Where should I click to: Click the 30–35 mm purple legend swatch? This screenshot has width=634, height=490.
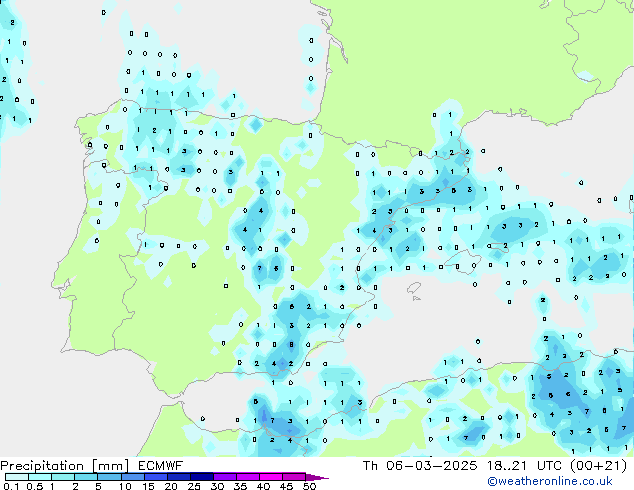click(225, 477)
